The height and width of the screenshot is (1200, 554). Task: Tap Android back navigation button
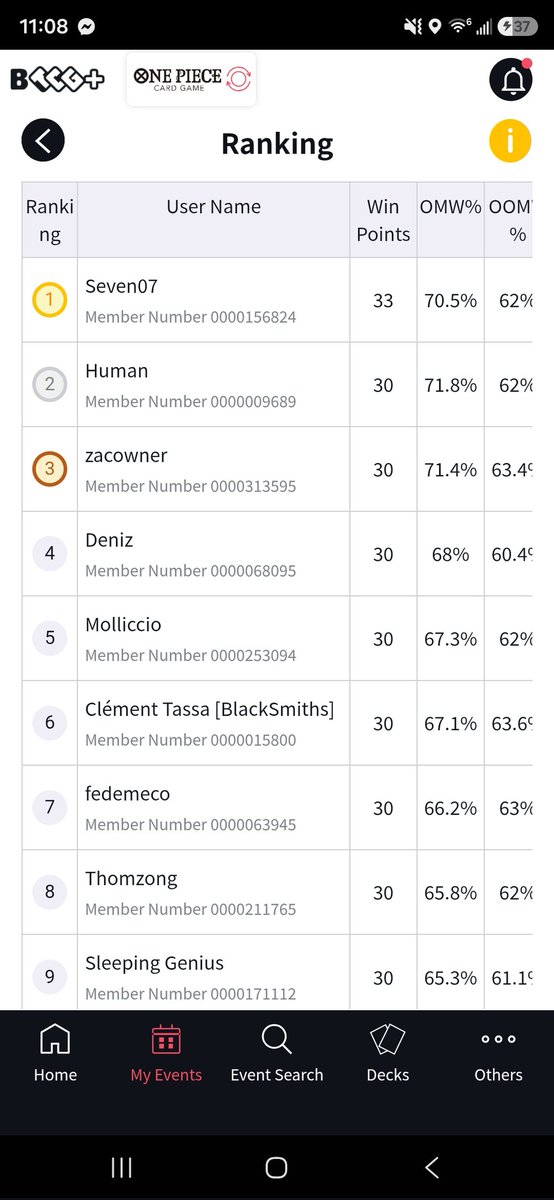click(x=432, y=1167)
